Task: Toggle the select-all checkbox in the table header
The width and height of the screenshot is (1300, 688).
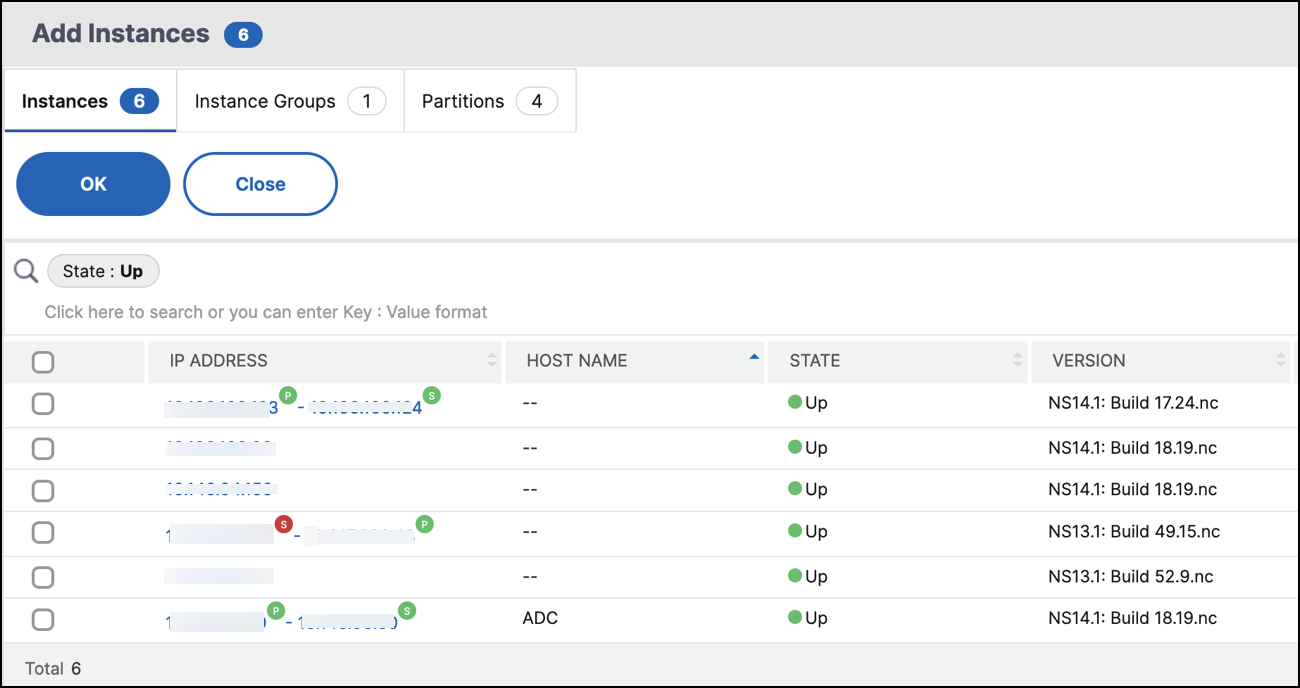Action: coord(43,362)
